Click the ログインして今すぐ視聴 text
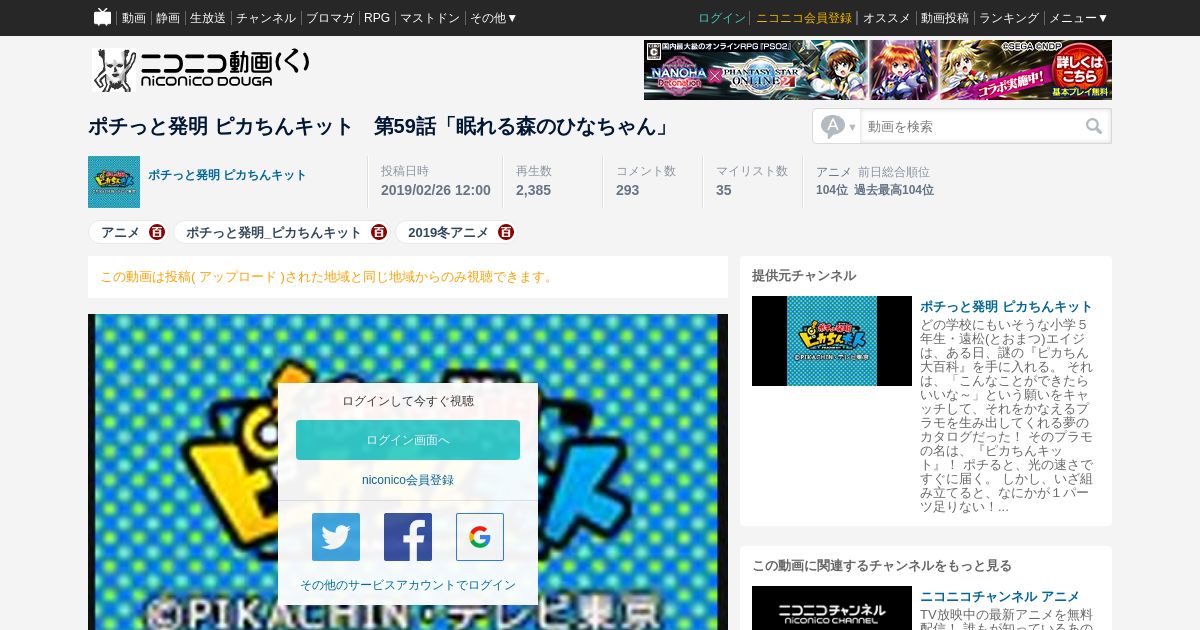This screenshot has width=1200, height=630. pyautogui.click(x=408, y=401)
